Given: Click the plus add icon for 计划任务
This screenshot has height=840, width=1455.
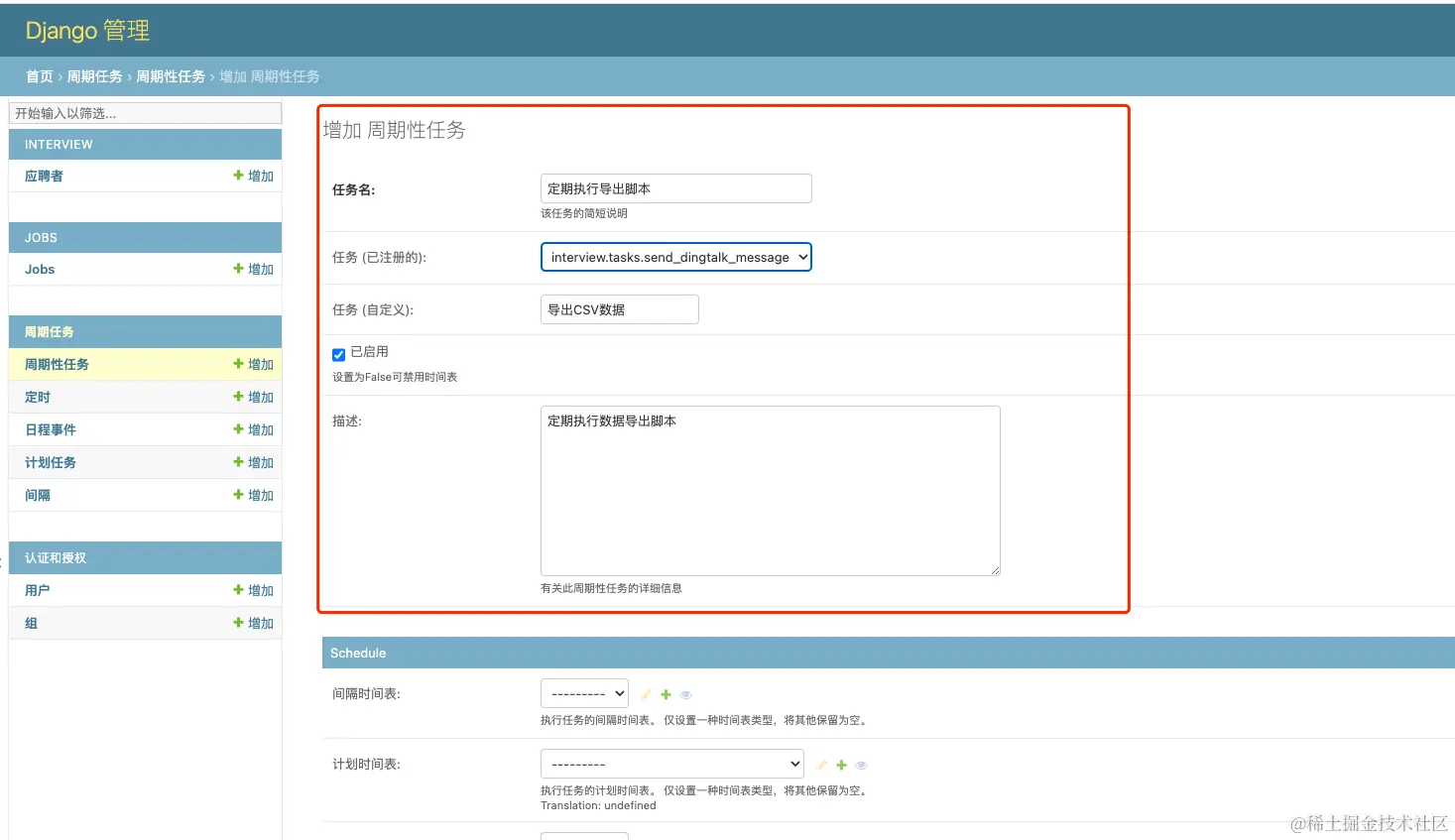Looking at the screenshot, I should [238, 462].
